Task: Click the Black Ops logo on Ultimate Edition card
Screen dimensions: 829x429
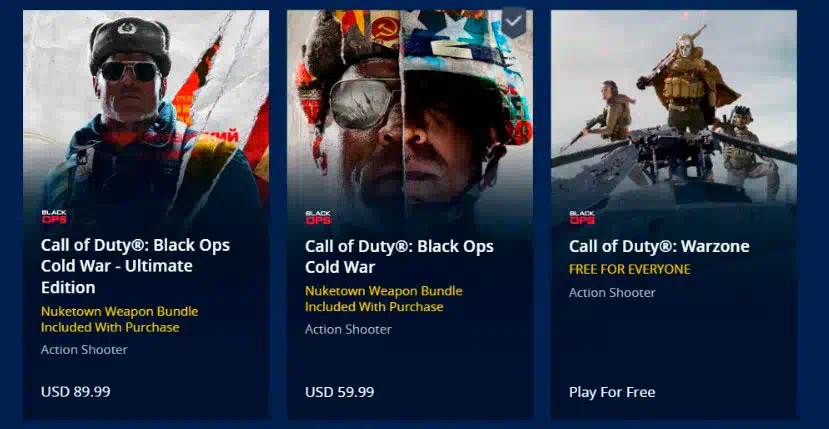Action: pos(54,217)
